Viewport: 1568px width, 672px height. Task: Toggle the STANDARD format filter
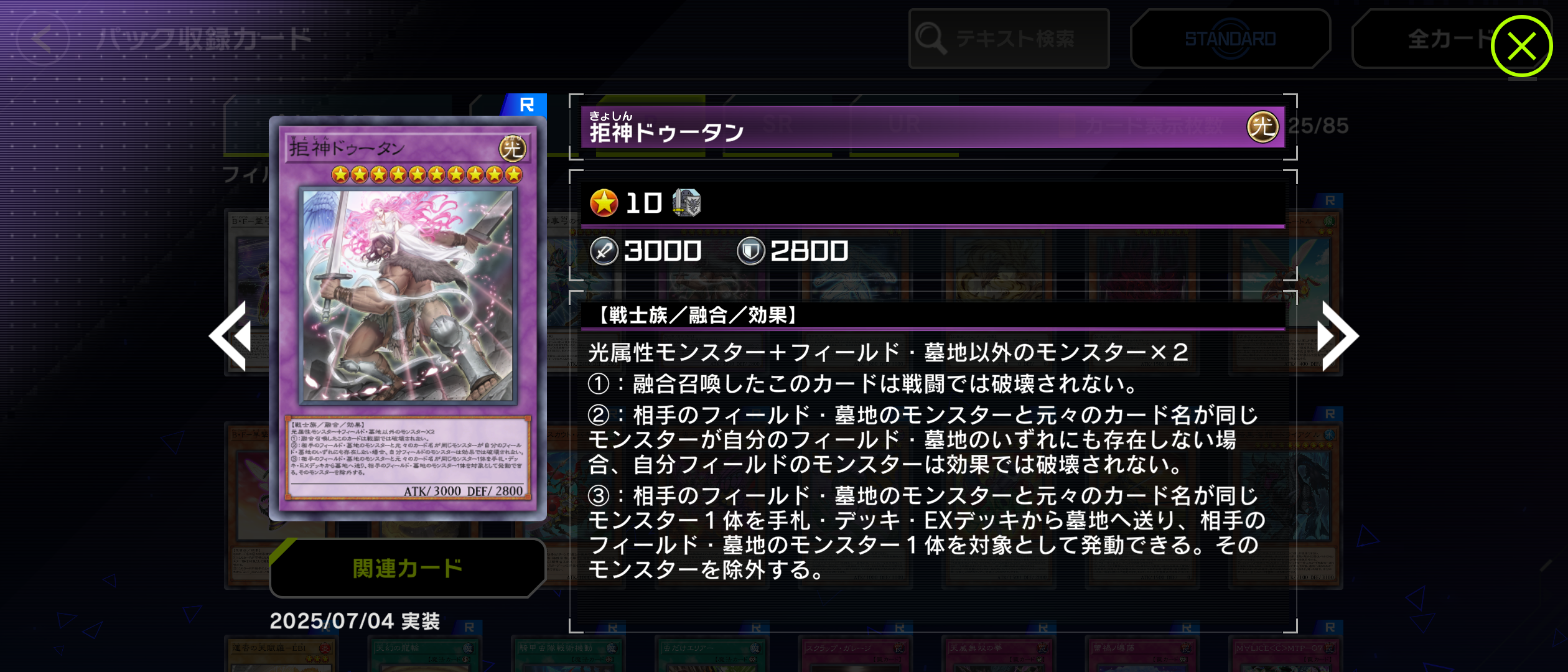[x=1230, y=39]
